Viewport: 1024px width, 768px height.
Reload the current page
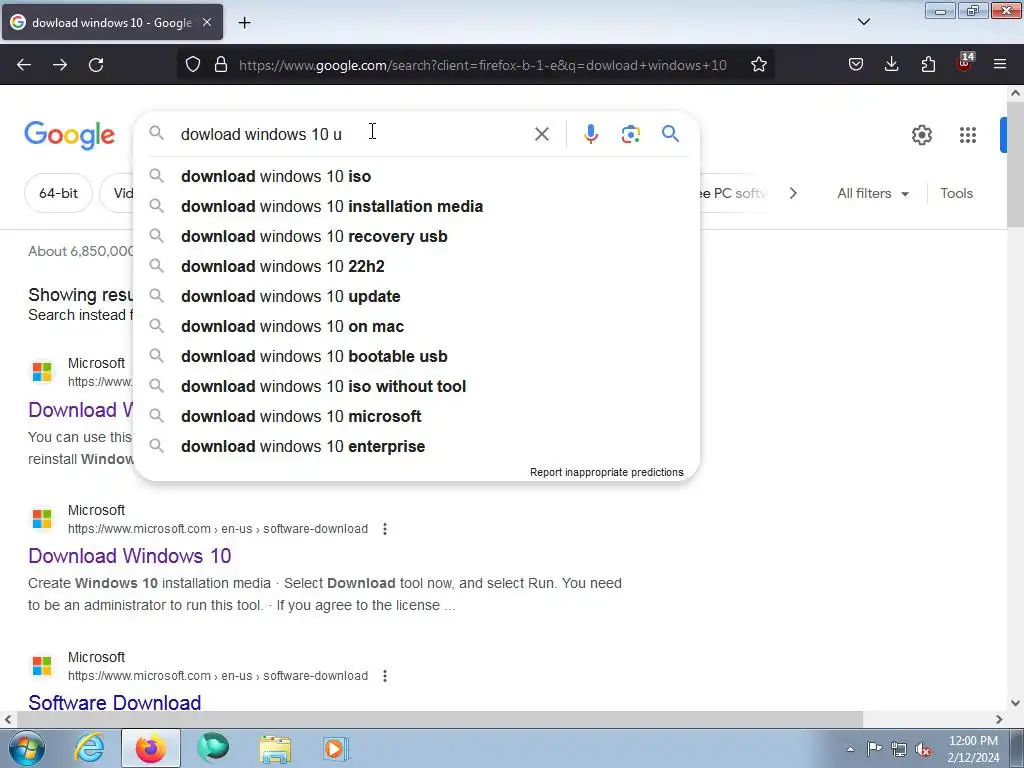pyautogui.click(x=96, y=65)
